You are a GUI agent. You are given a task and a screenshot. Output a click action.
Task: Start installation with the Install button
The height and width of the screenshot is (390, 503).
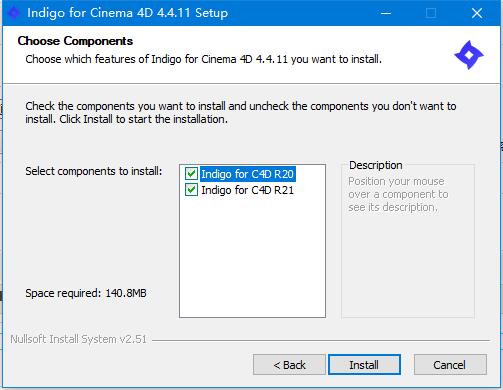(364, 365)
